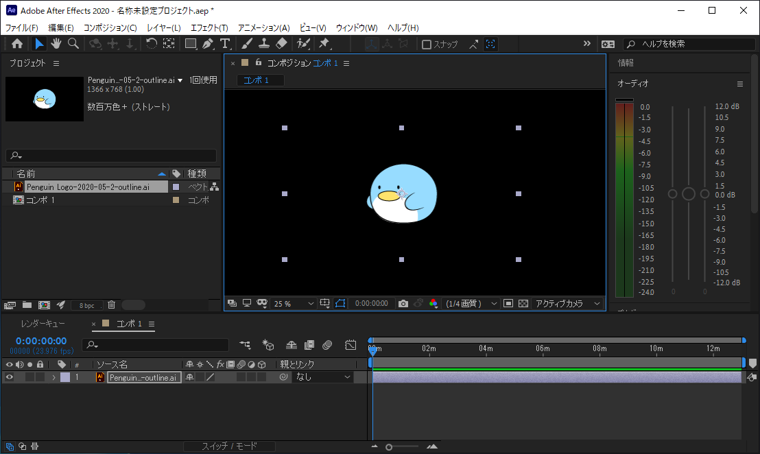
Task: Select the Selection (arrow) tool
Action: click(39, 44)
